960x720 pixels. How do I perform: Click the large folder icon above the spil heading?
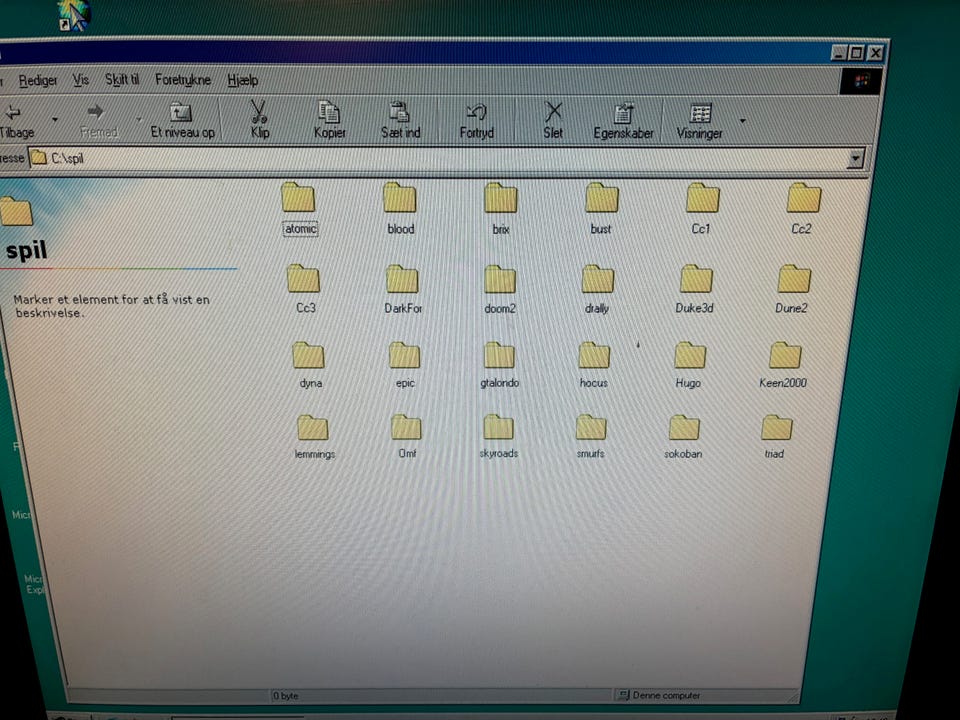click(x=16, y=212)
